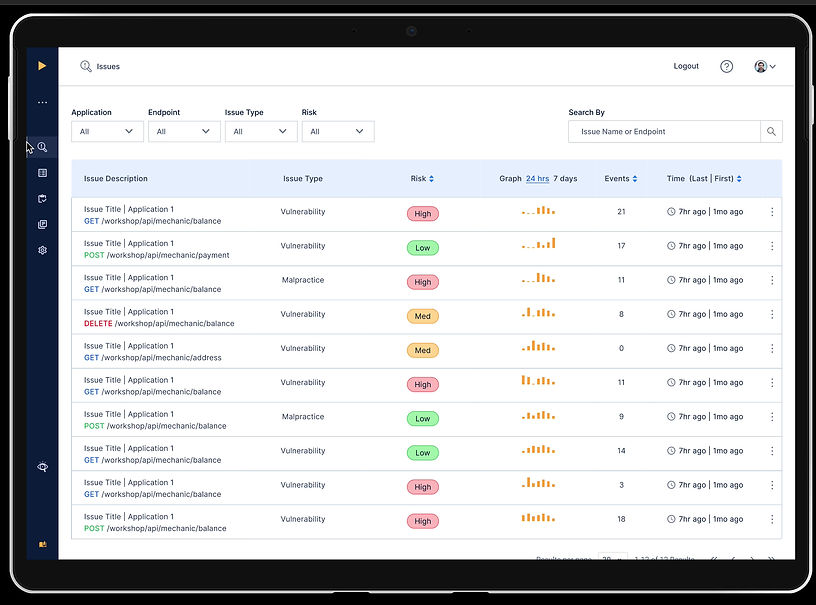816x605 pixels.
Task: Open the stacked documents icon in sidebar
Action: point(43,224)
